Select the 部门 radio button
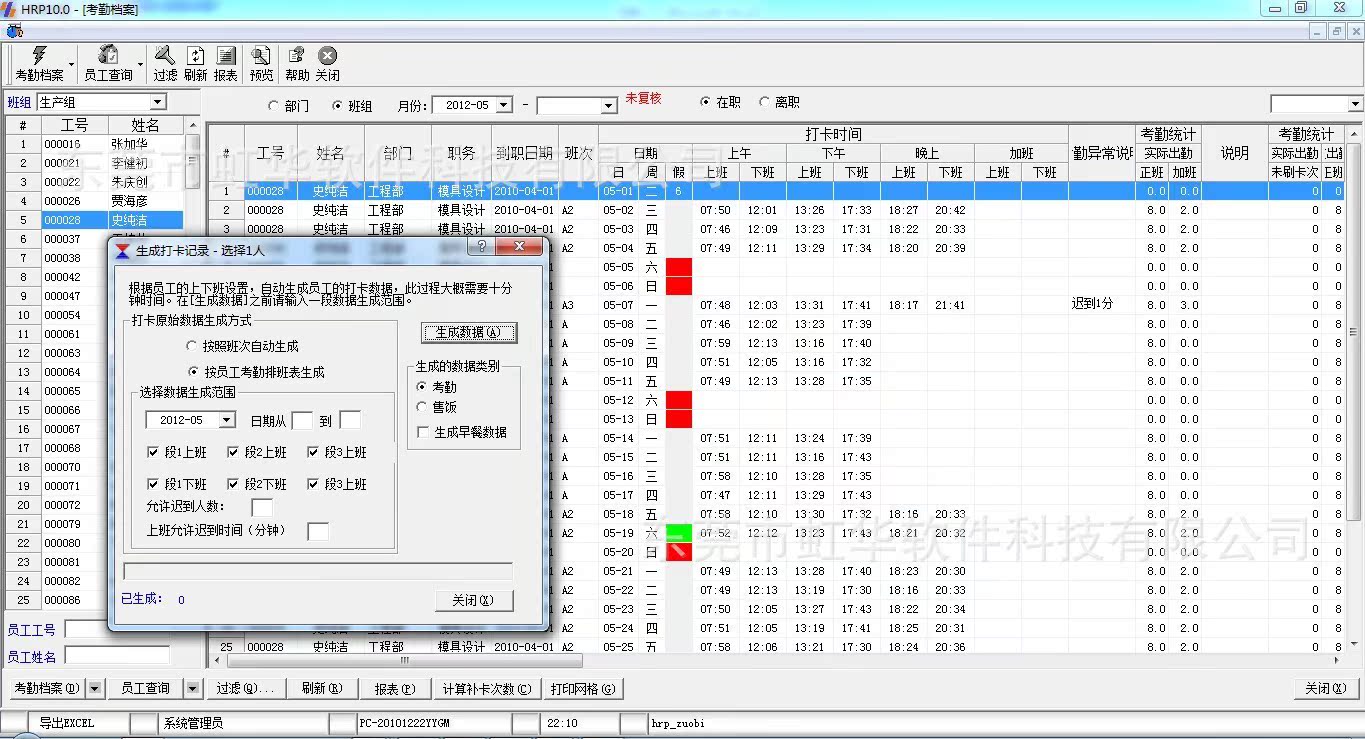The height and width of the screenshot is (739, 1365). click(274, 105)
